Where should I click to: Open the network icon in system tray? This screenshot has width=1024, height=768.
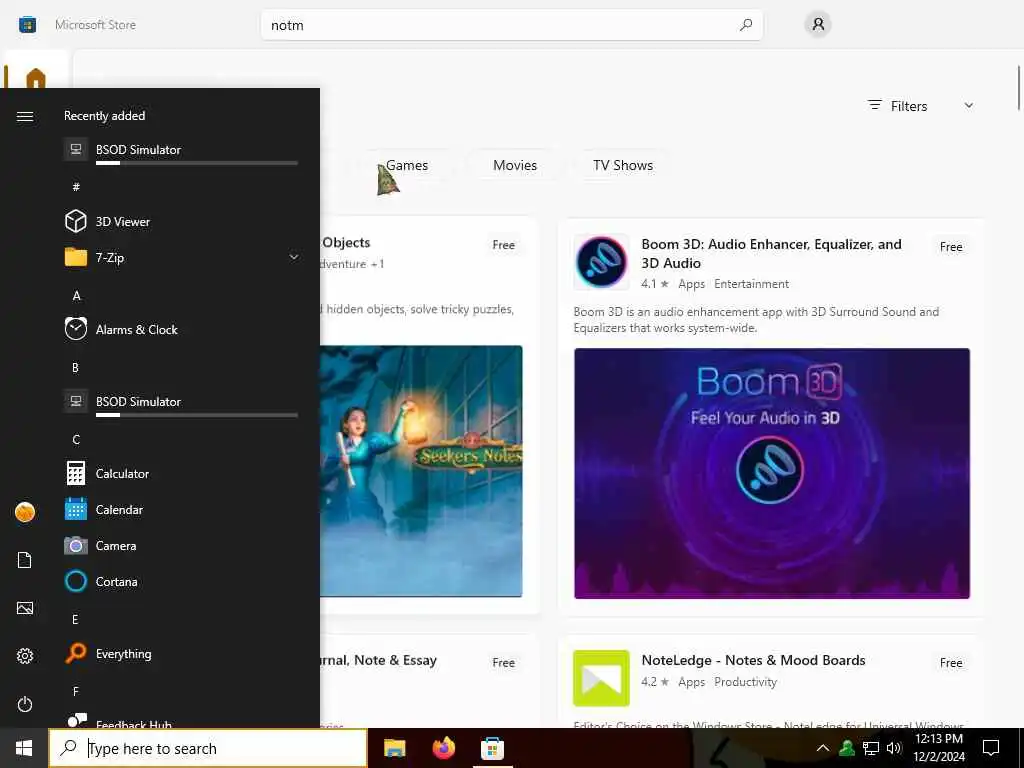tap(871, 748)
